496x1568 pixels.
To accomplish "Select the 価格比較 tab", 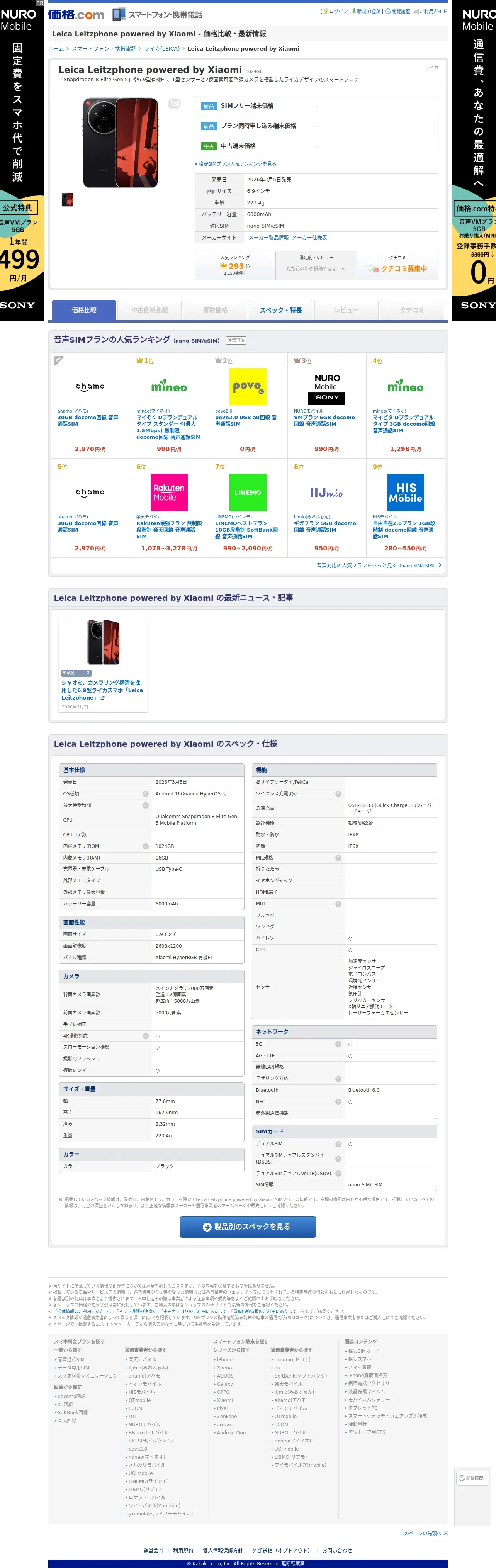I will 84,310.
